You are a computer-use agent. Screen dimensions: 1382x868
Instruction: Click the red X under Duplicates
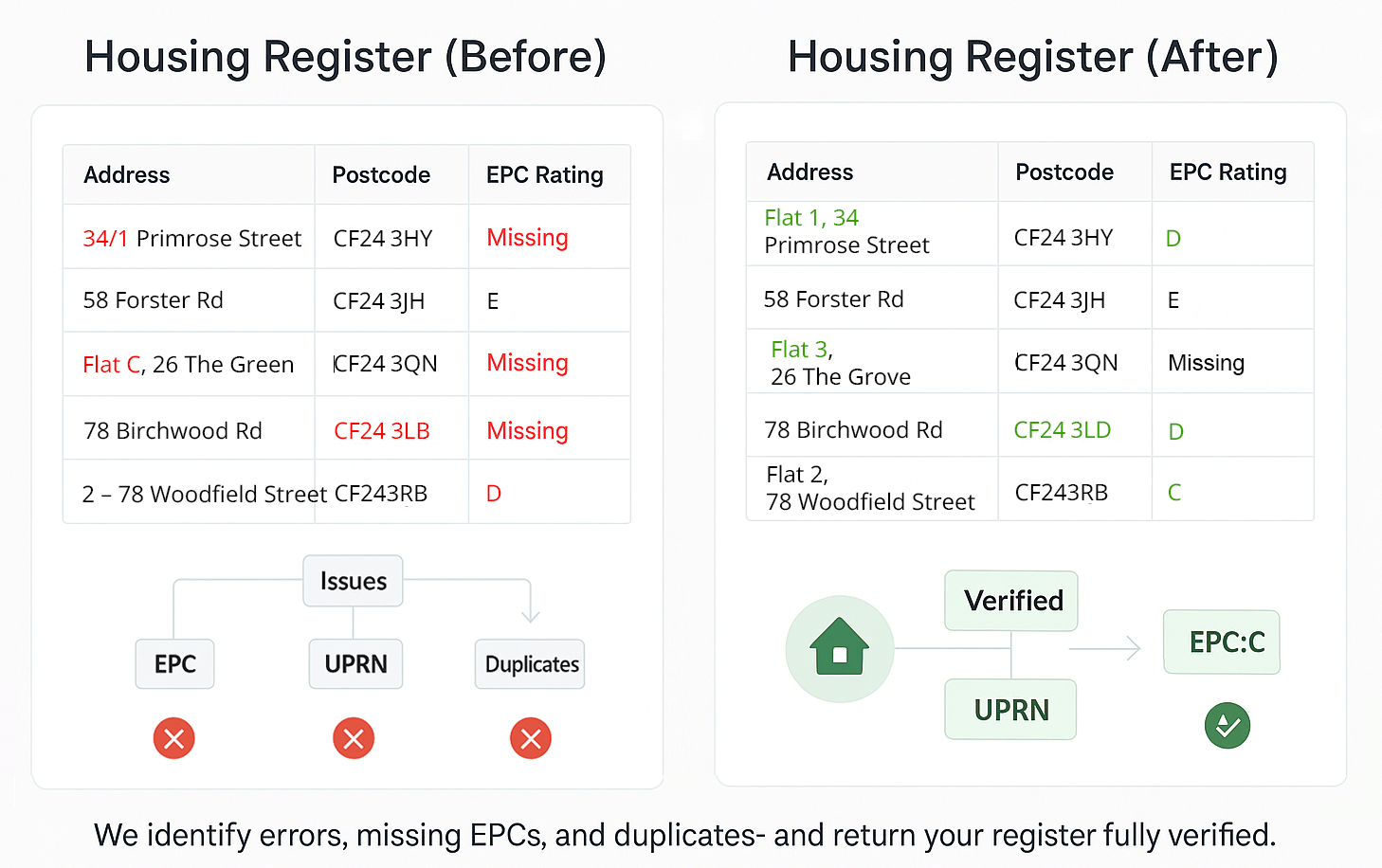click(x=531, y=738)
